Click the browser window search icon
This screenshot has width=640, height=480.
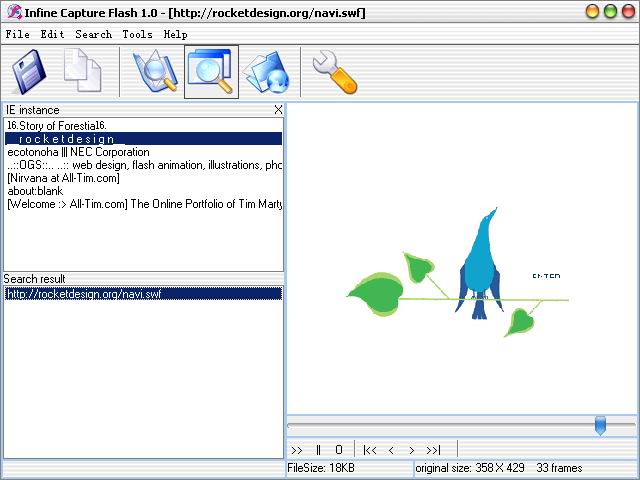[x=211, y=71]
